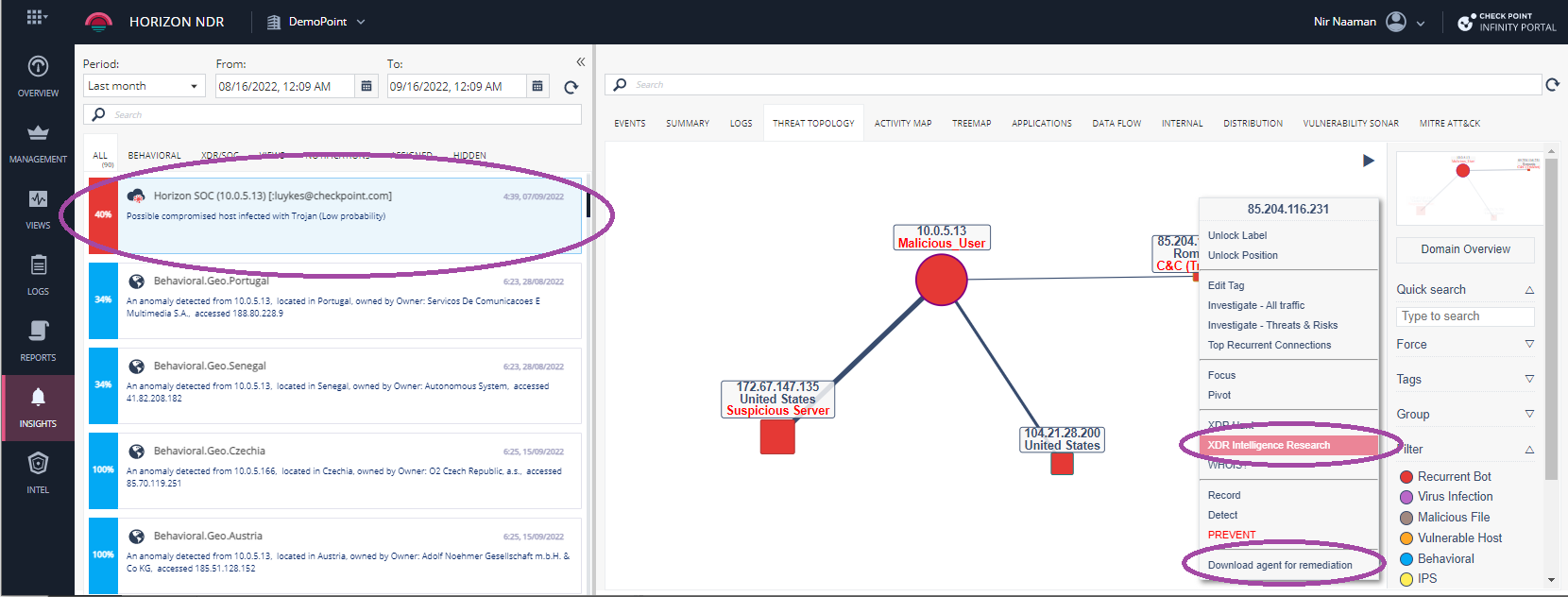Open the Period dropdown set to Last month
Viewport: 1568px width, 597px height.
coord(144,86)
